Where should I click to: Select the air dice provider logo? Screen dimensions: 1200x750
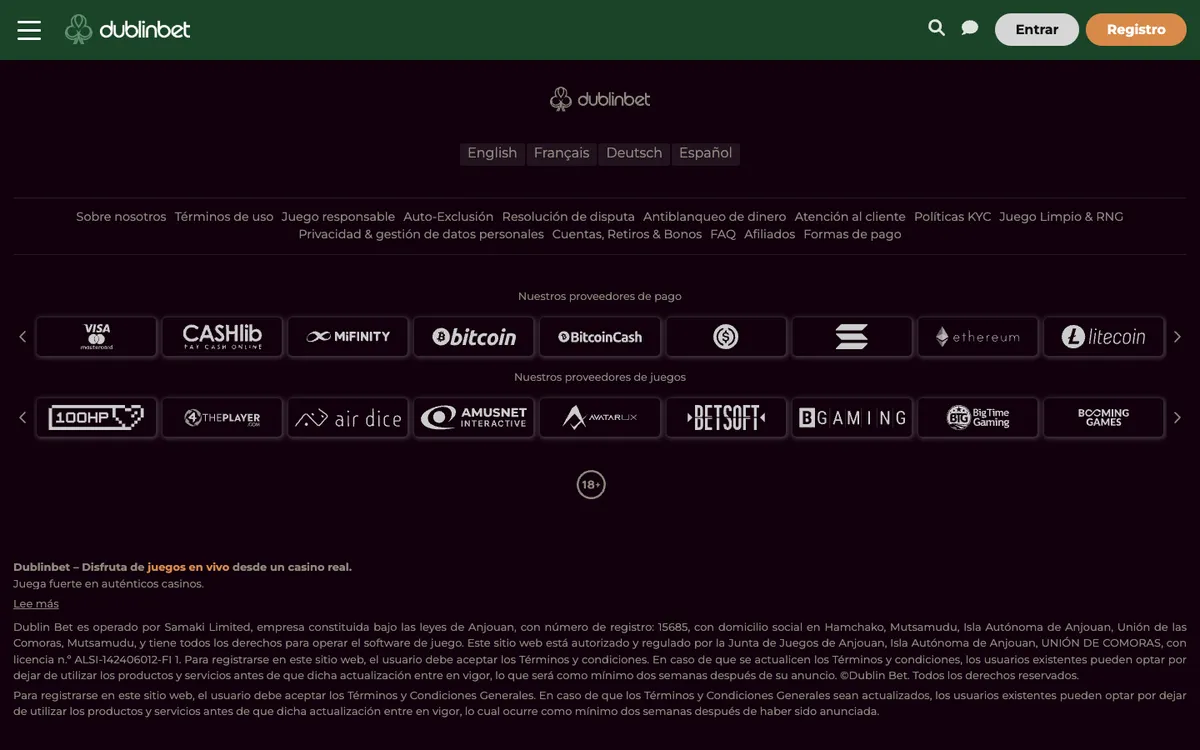pos(348,418)
